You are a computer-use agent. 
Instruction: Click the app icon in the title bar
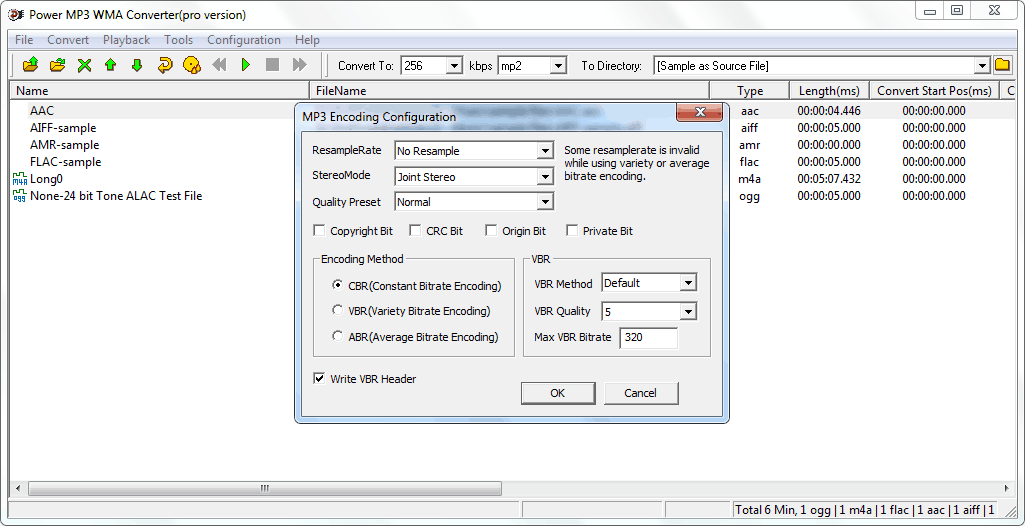[14, 14]
